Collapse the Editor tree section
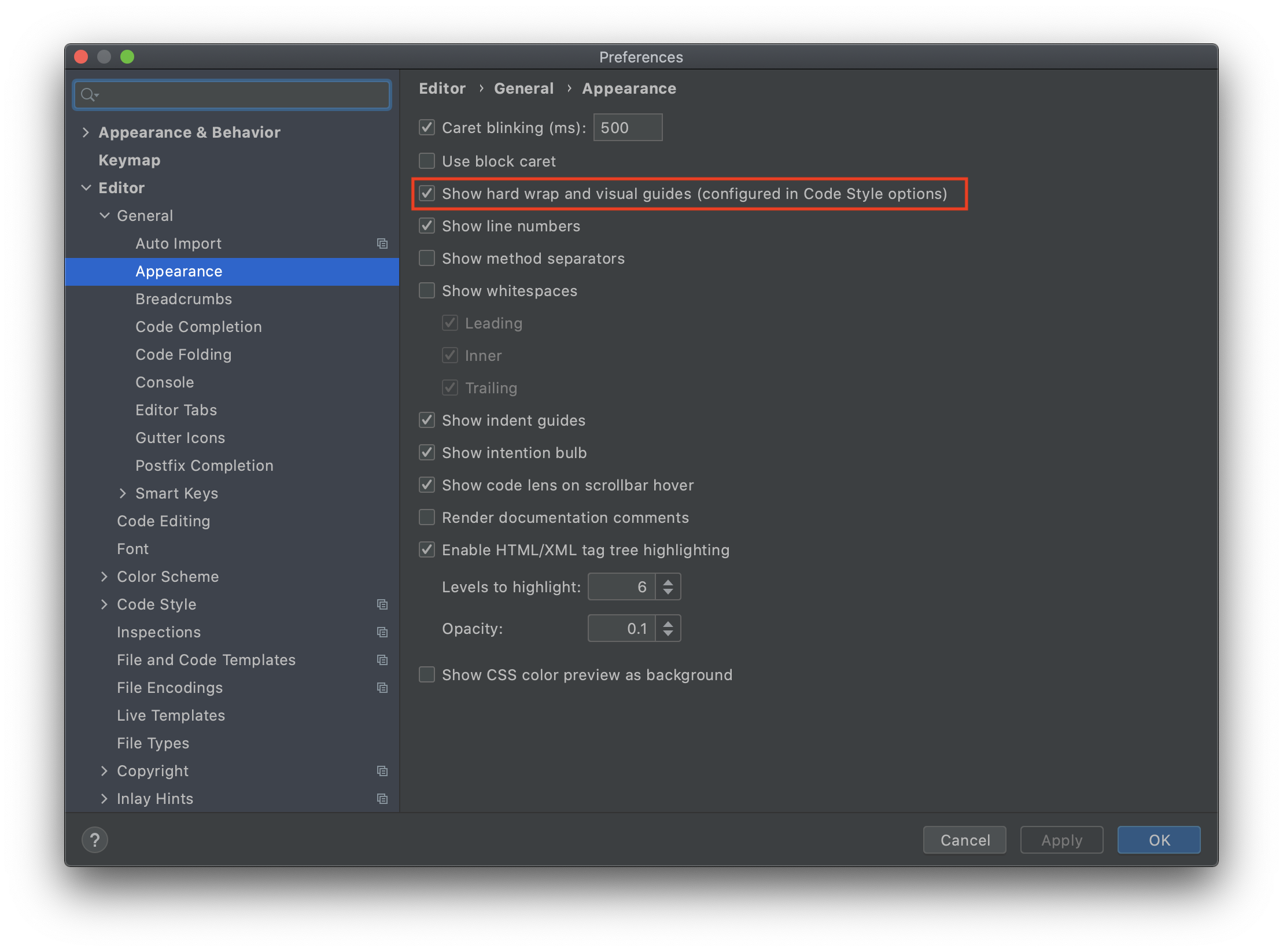The image size is (1283, 952). (86, 188)
